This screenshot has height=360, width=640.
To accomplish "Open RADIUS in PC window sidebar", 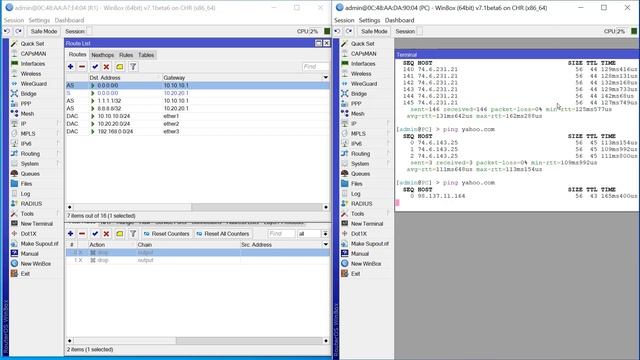I will pyautogui.click(x=361, y=204).
